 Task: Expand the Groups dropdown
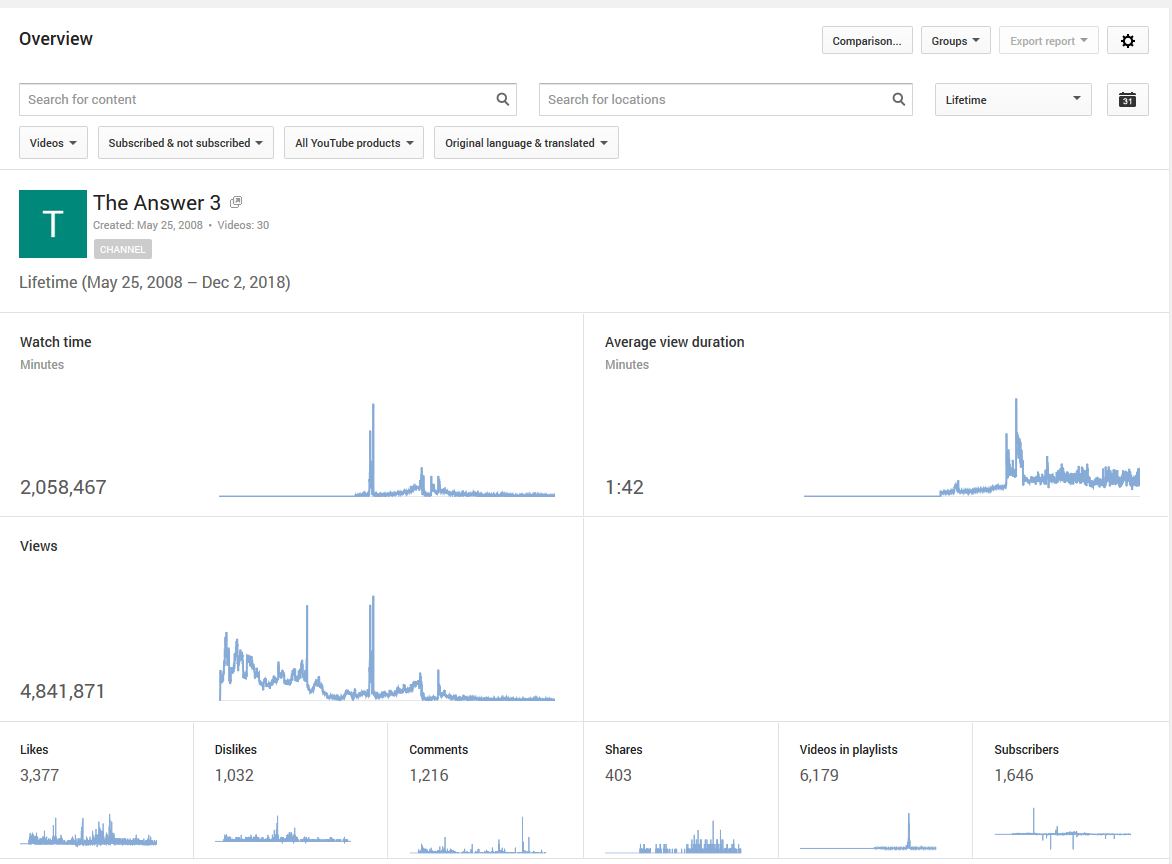click(955, 40)
